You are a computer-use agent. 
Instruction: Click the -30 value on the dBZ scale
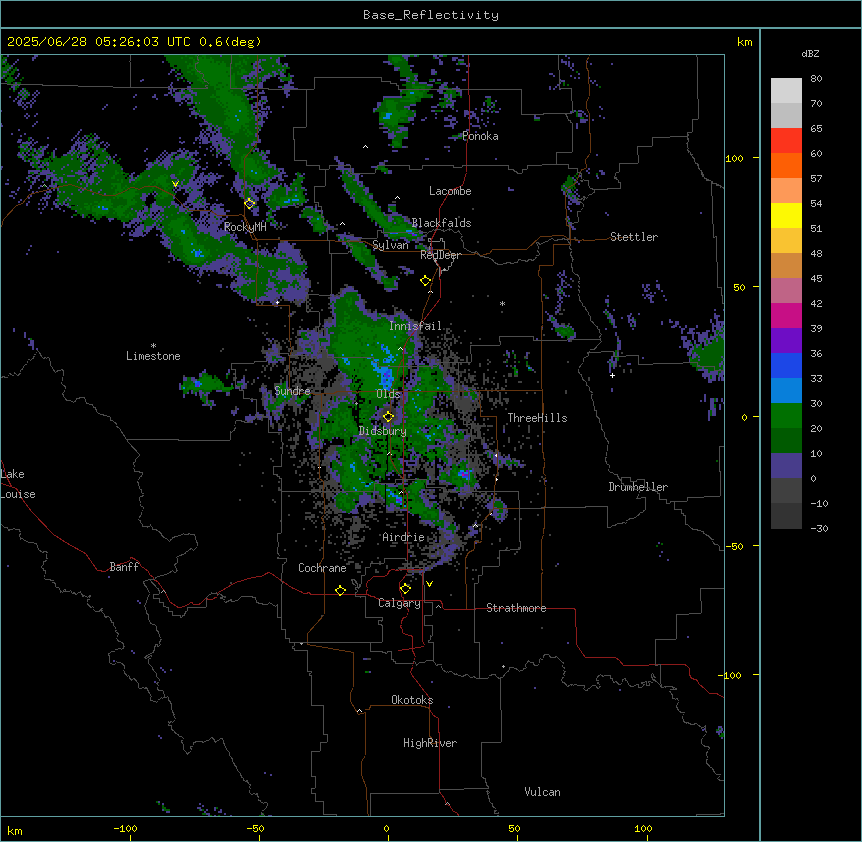(819, 528)
